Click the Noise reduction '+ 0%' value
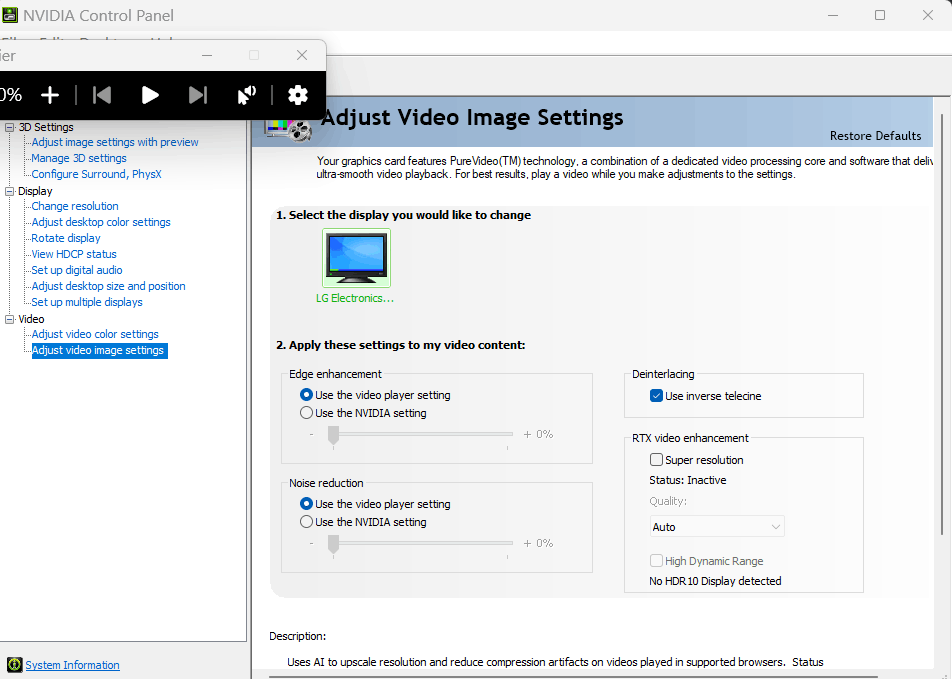 click(539, 543)
